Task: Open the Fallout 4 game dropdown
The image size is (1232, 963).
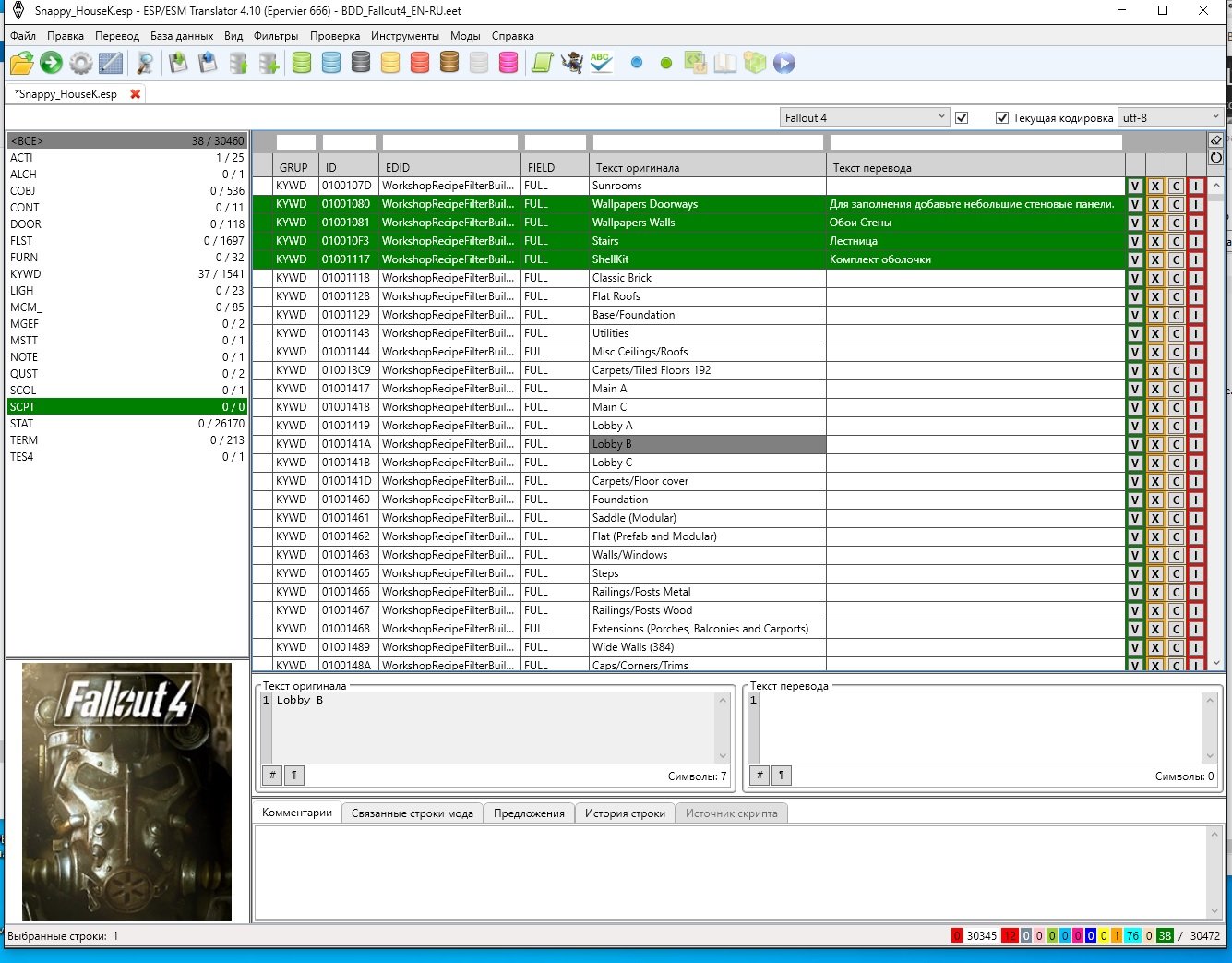Action: [864, 118]
